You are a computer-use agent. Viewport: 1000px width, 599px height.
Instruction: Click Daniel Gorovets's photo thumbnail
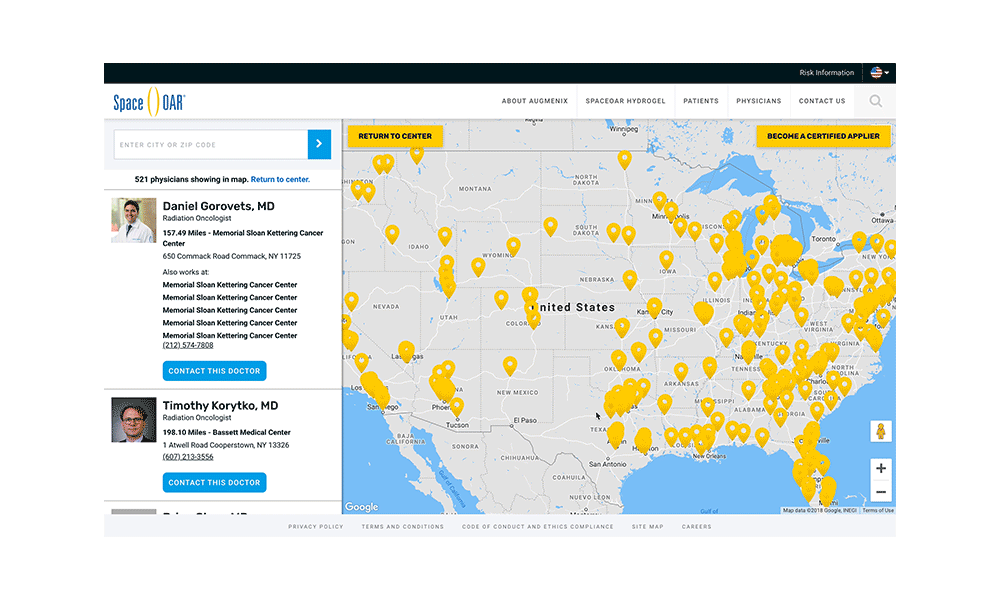point(133,220)
